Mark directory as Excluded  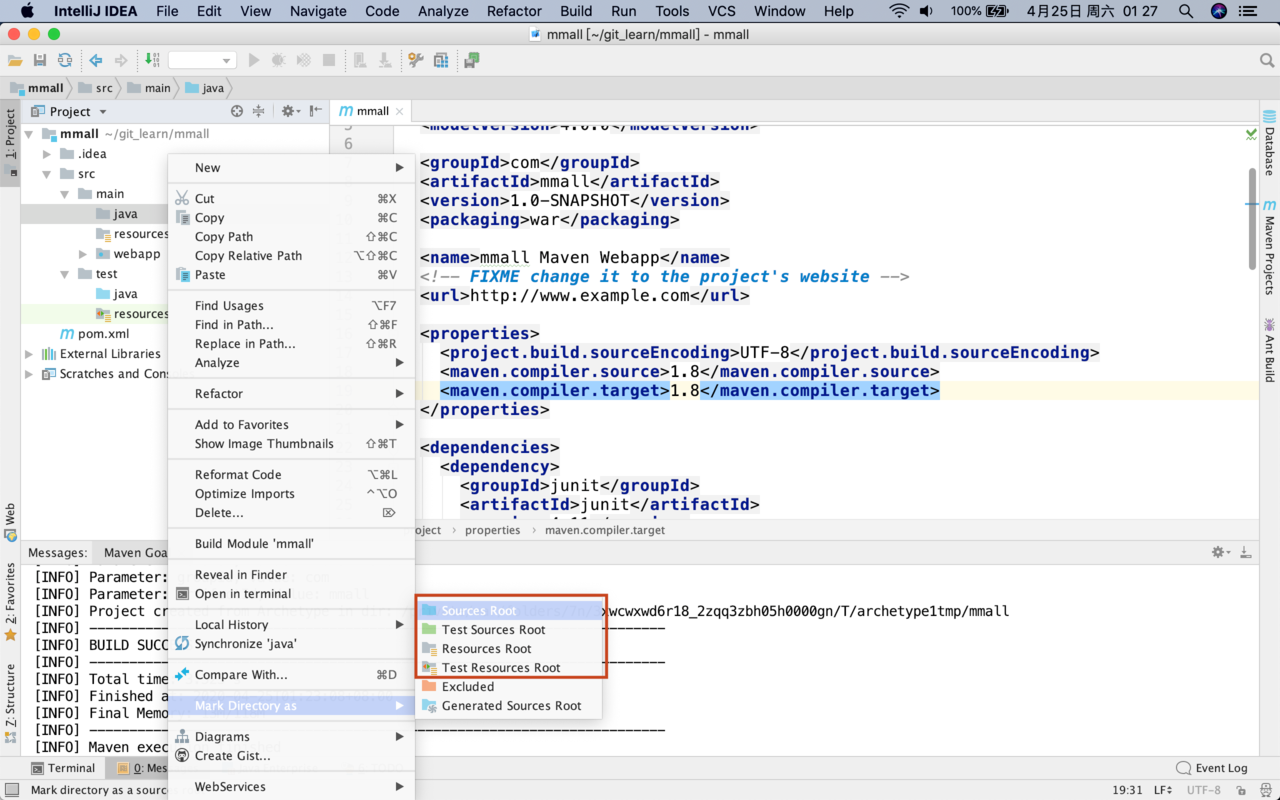[510, 686]
